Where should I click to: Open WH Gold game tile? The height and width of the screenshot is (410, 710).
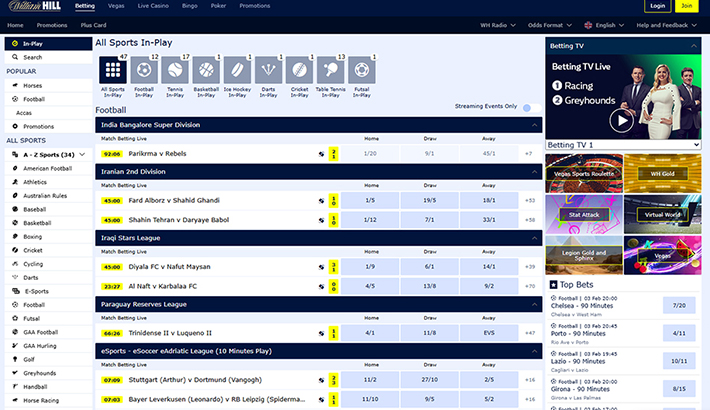pos(662,174)
